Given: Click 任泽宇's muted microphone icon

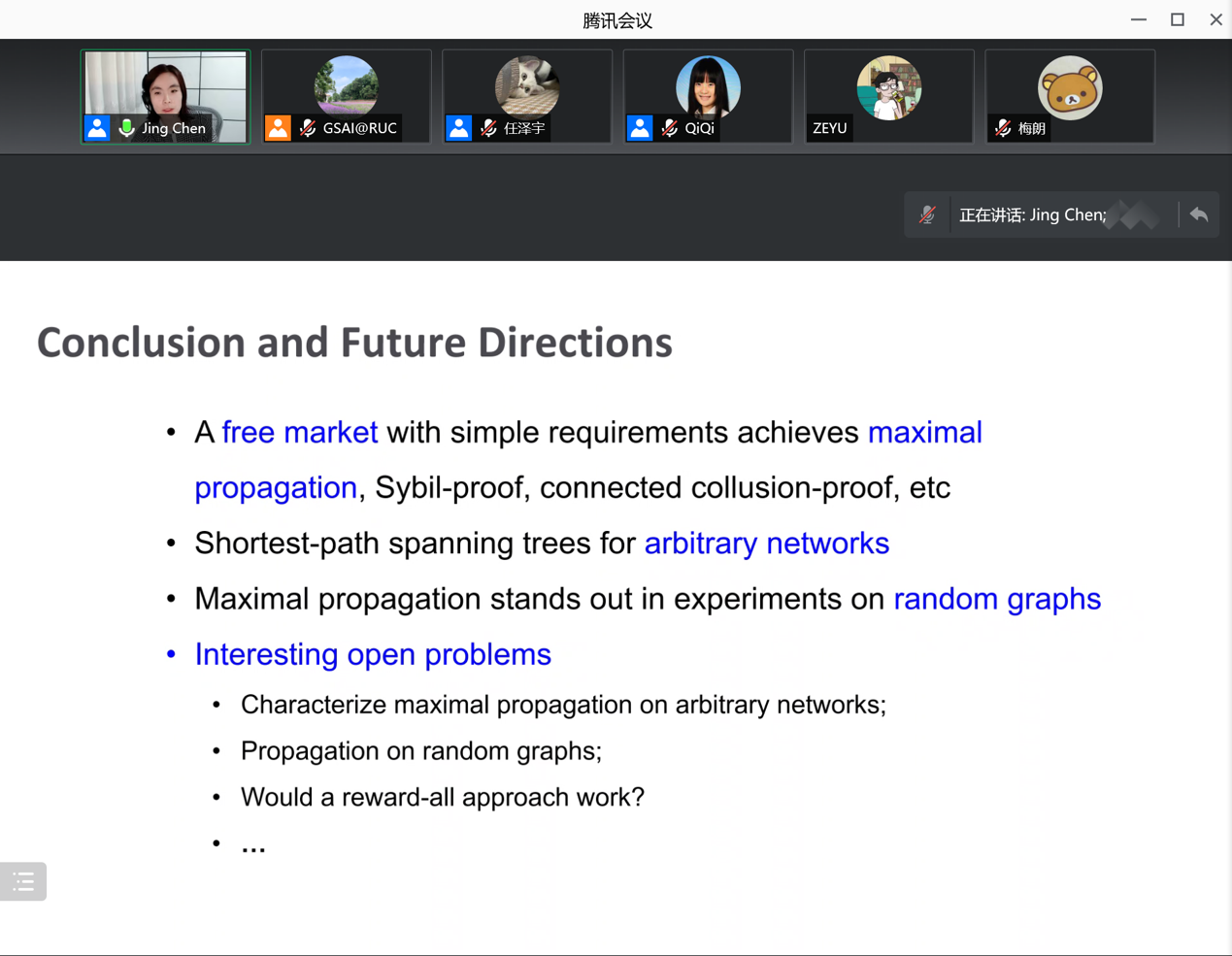Looking at the screenshot, I should (x=488, y=128).
